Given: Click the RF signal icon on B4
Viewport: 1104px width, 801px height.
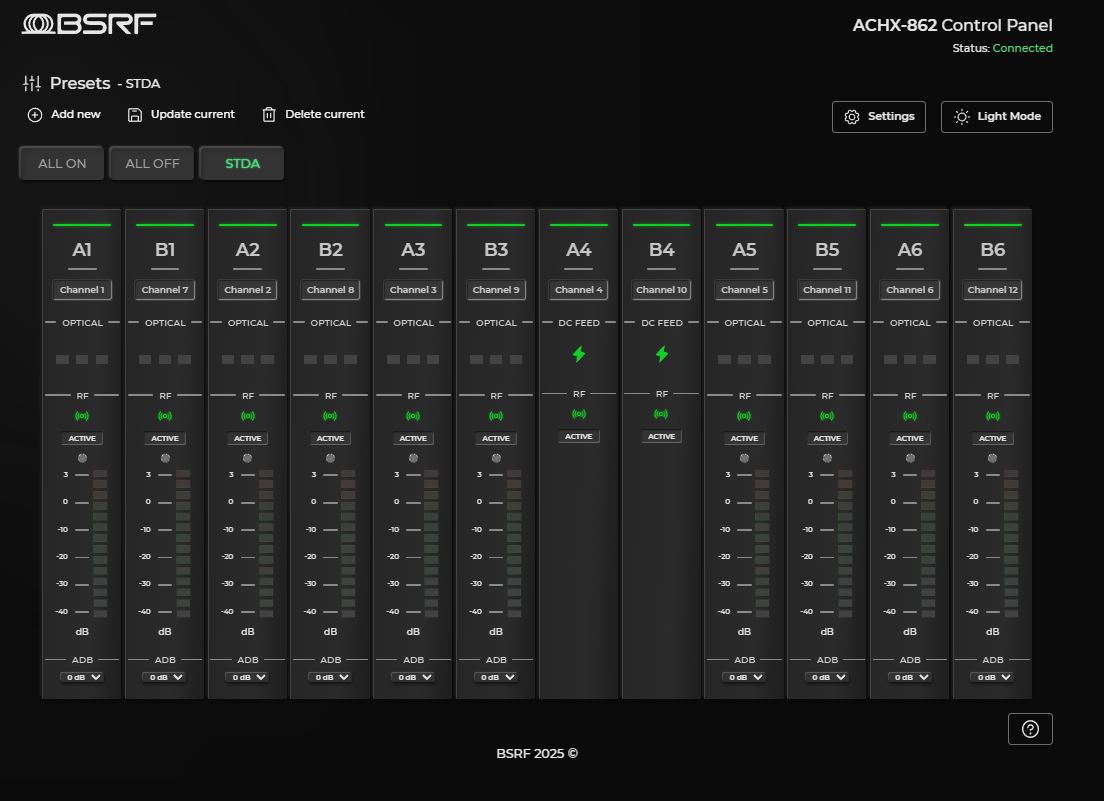Looking at the screenshot, I should pyautogui.click(x=661, y=414).
